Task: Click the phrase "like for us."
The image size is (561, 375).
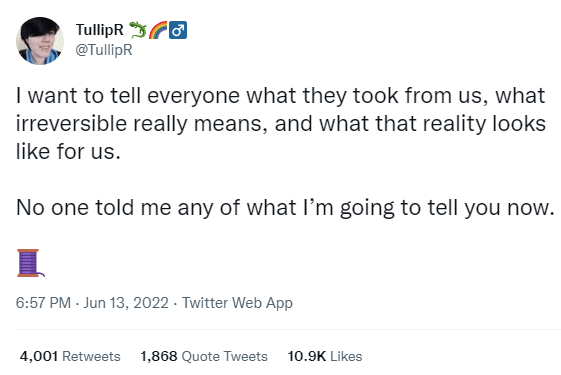Action: [68, 151]
